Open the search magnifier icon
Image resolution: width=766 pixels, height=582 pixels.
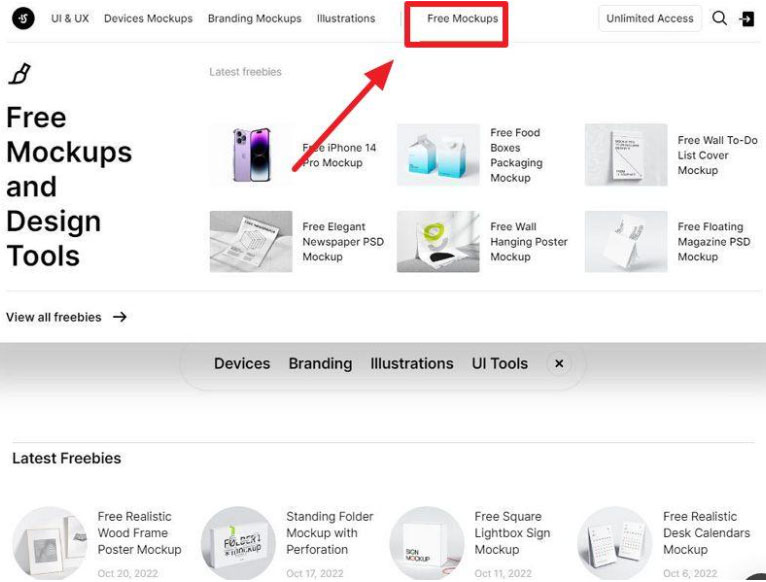click(719, 19)
